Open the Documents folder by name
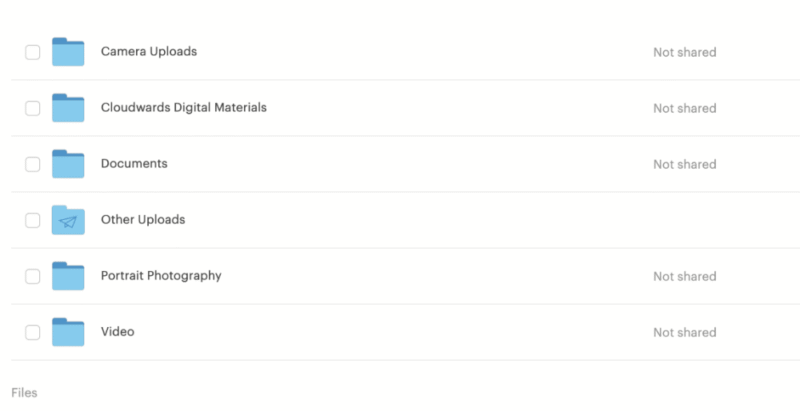This screenshot has width=800, height=411. coord(134,164)
